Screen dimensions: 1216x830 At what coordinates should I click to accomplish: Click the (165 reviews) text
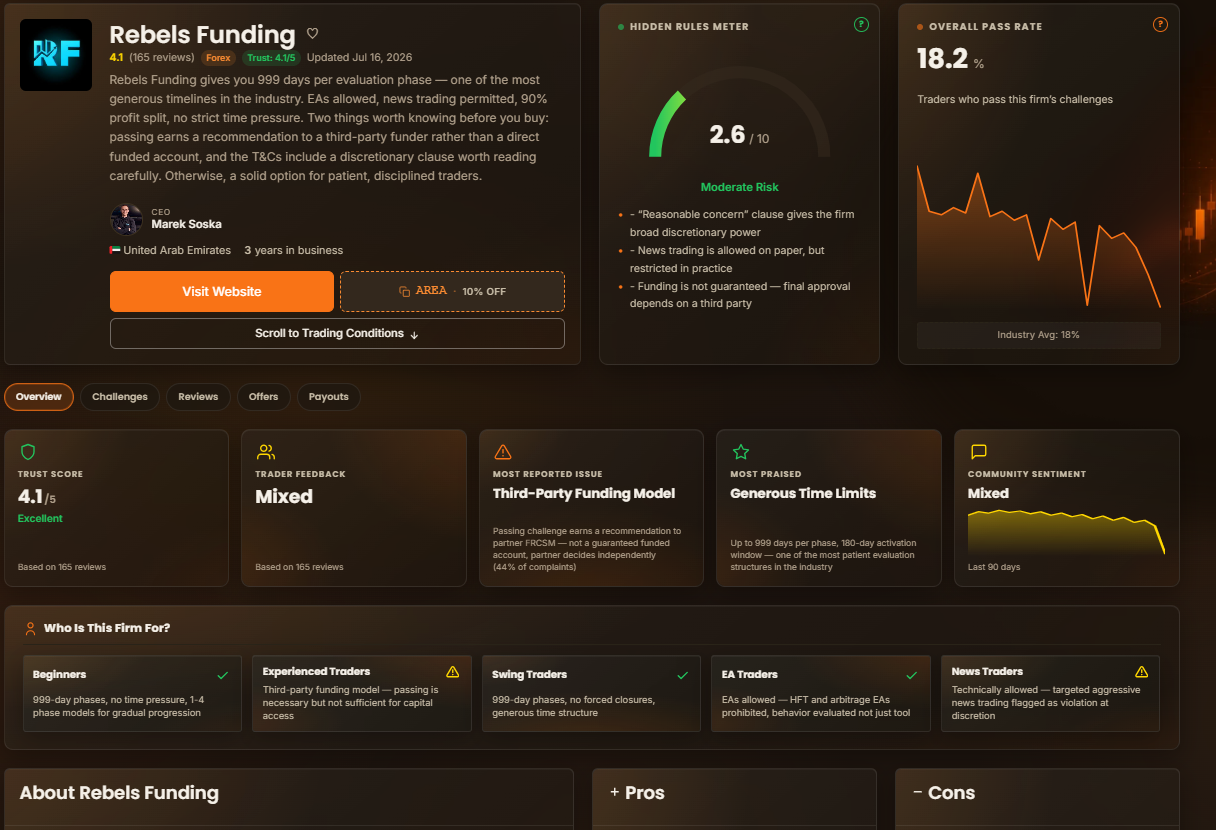coord(161,58)
